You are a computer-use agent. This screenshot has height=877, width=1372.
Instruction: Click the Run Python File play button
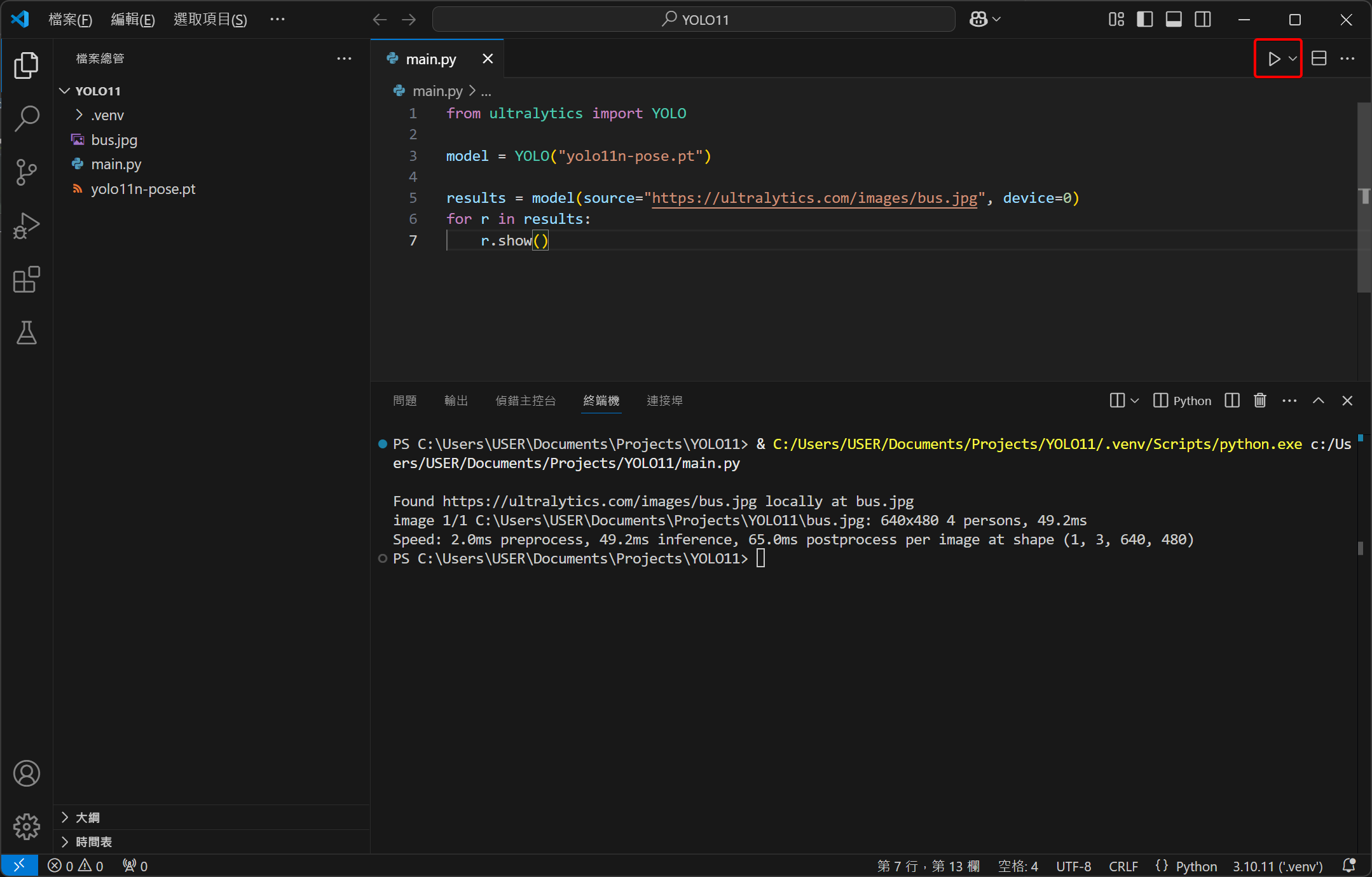[1273, 59]
